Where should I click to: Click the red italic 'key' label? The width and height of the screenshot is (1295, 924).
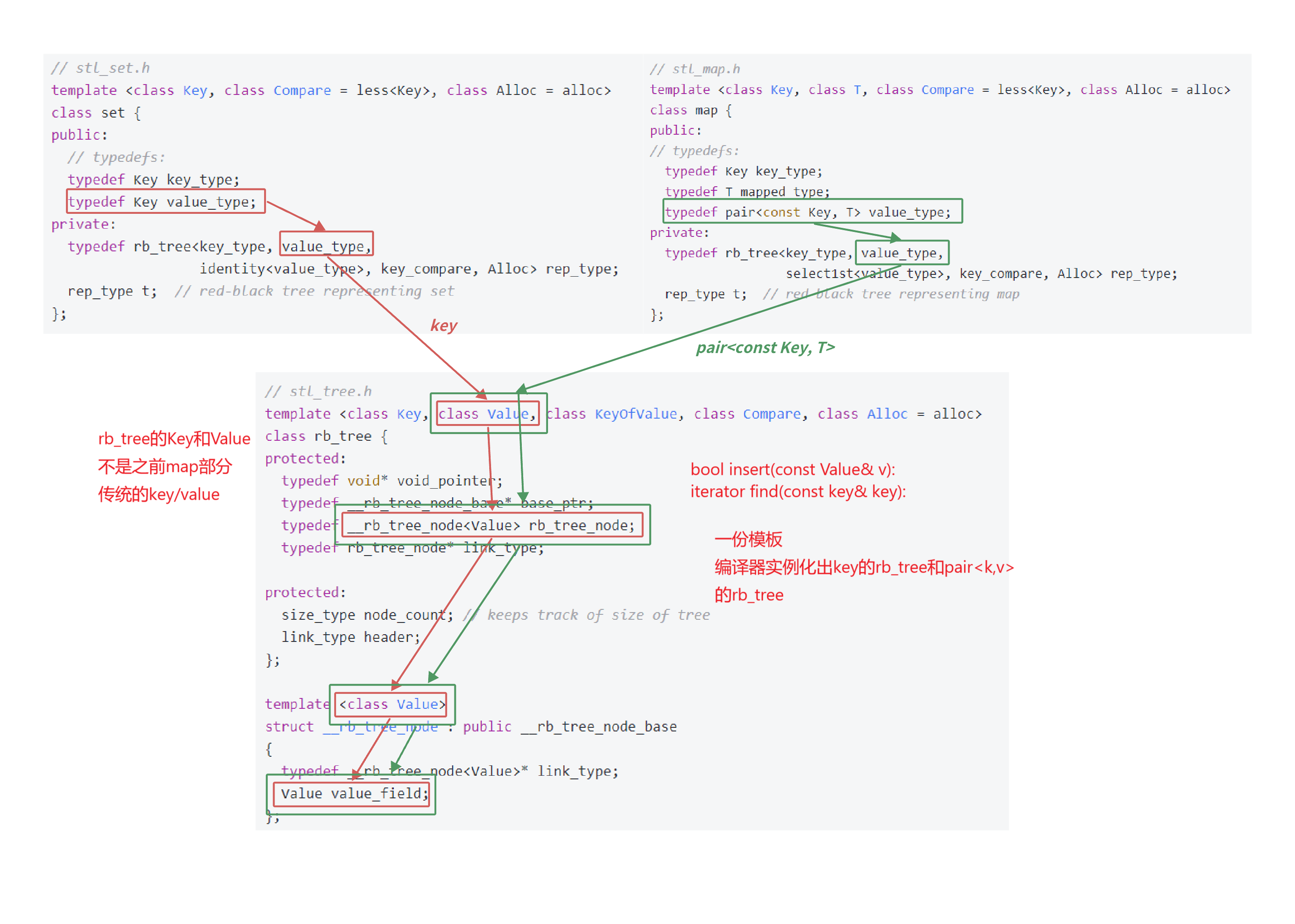(x=444, y=325)
